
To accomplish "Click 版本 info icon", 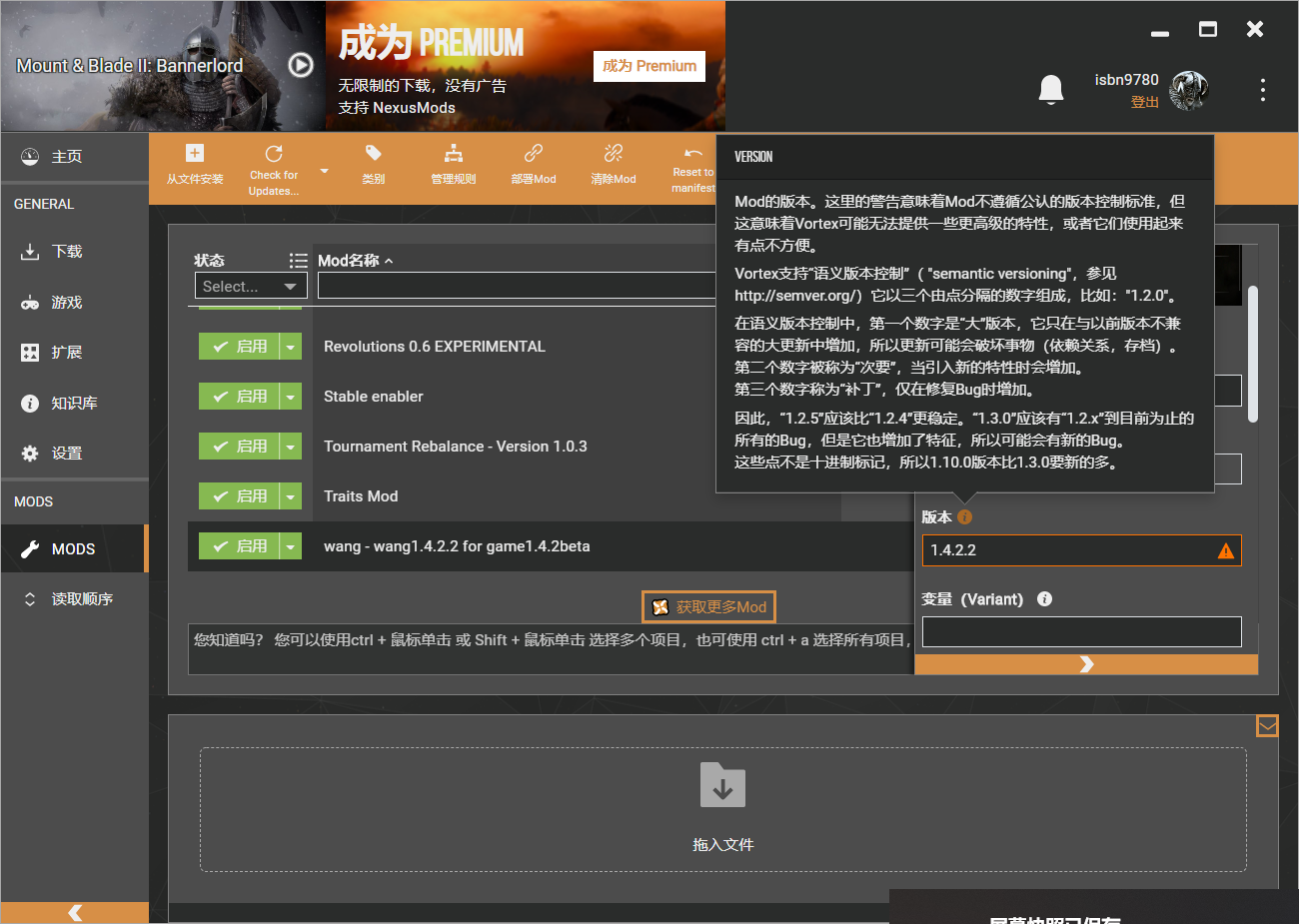I will click(x=964, y=517).
